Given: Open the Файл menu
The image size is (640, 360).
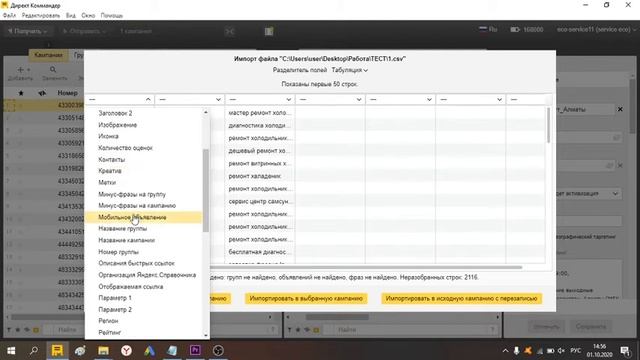Looking at the screenshot, I should 9,16.
